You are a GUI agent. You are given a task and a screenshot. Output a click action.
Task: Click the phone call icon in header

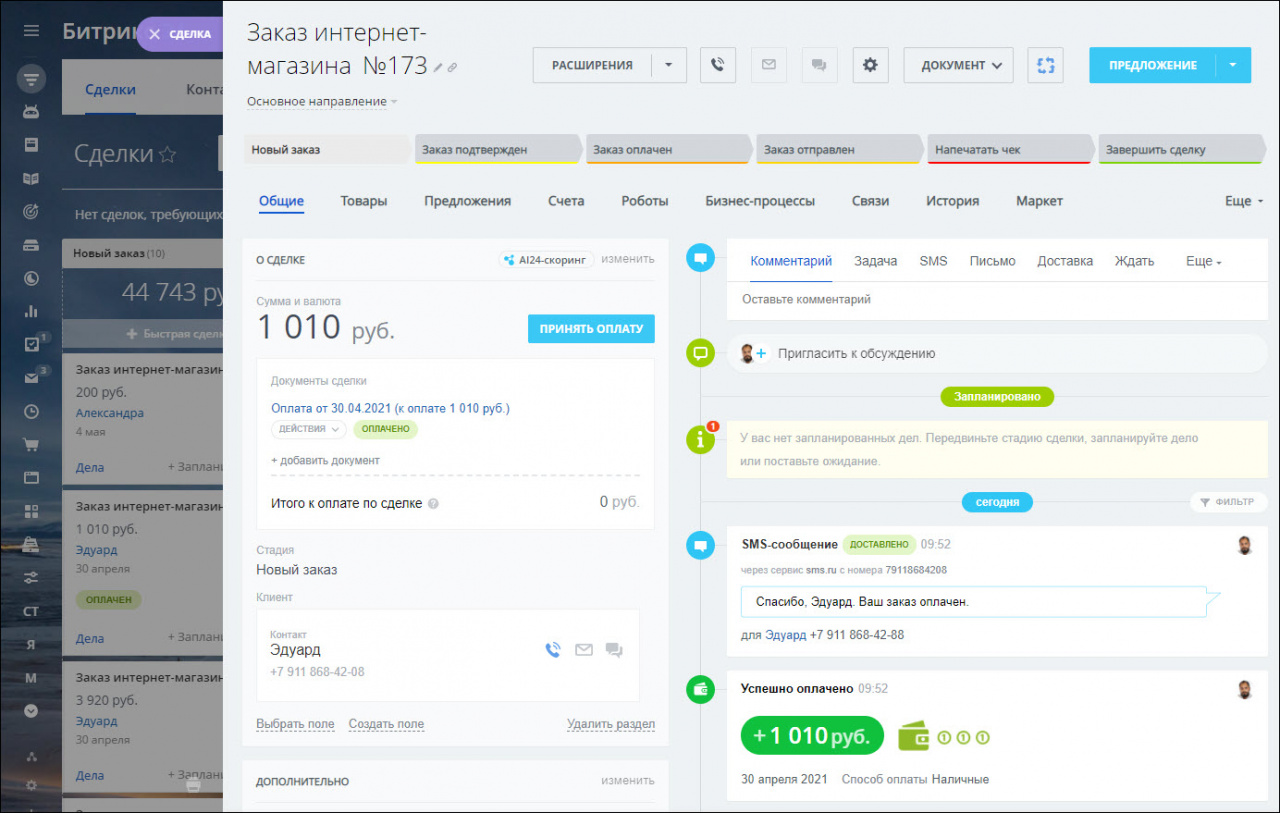click(x=718, y=65)
